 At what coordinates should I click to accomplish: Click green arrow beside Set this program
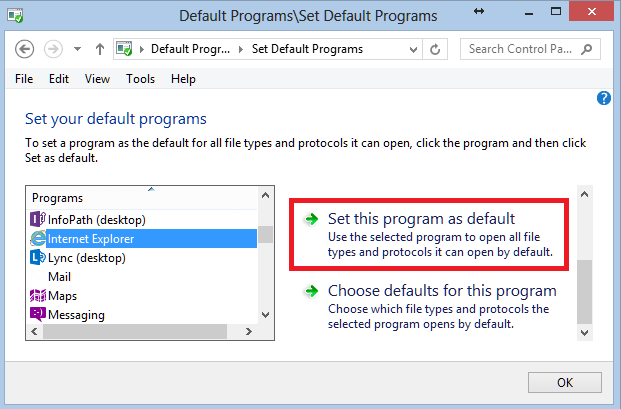[312, 219]
